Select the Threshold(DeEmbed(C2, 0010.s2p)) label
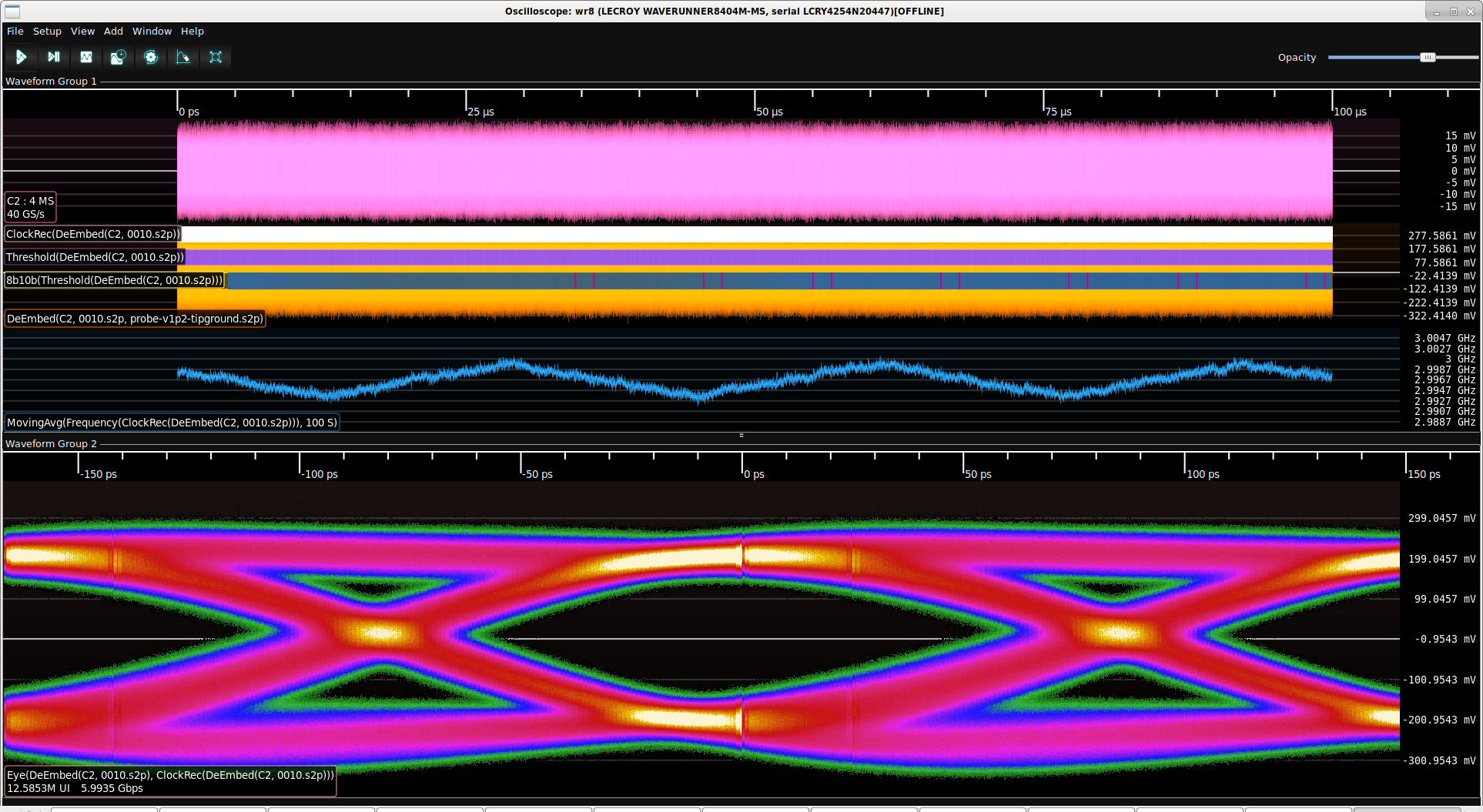The image size is (1483, 812). [95, 257]
